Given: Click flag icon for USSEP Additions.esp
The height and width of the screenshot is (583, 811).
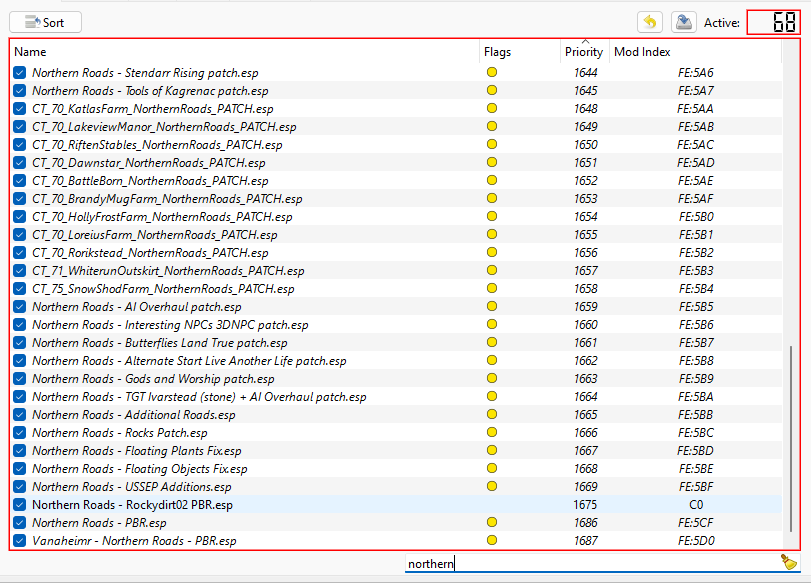Looking at the screenshot, I should [492, 486].
